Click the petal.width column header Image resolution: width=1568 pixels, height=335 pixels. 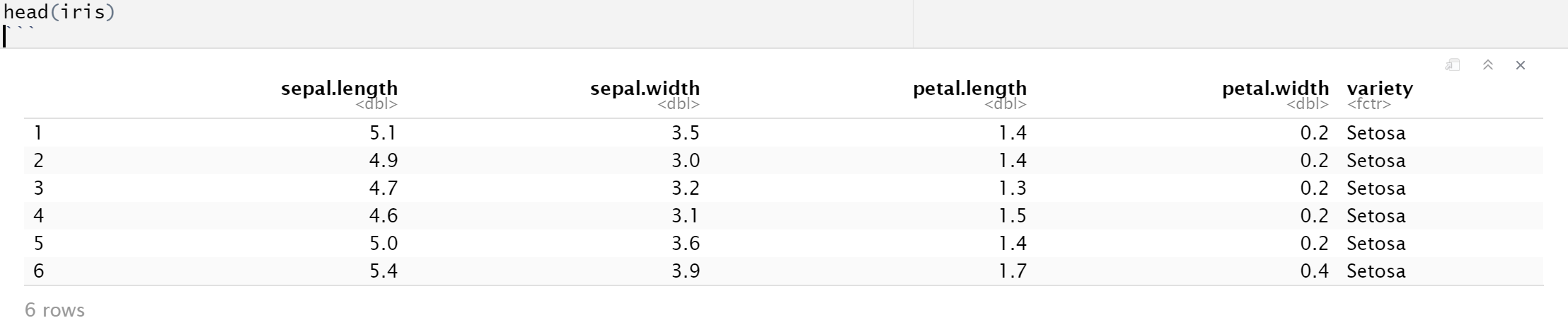coord(1276,89)
